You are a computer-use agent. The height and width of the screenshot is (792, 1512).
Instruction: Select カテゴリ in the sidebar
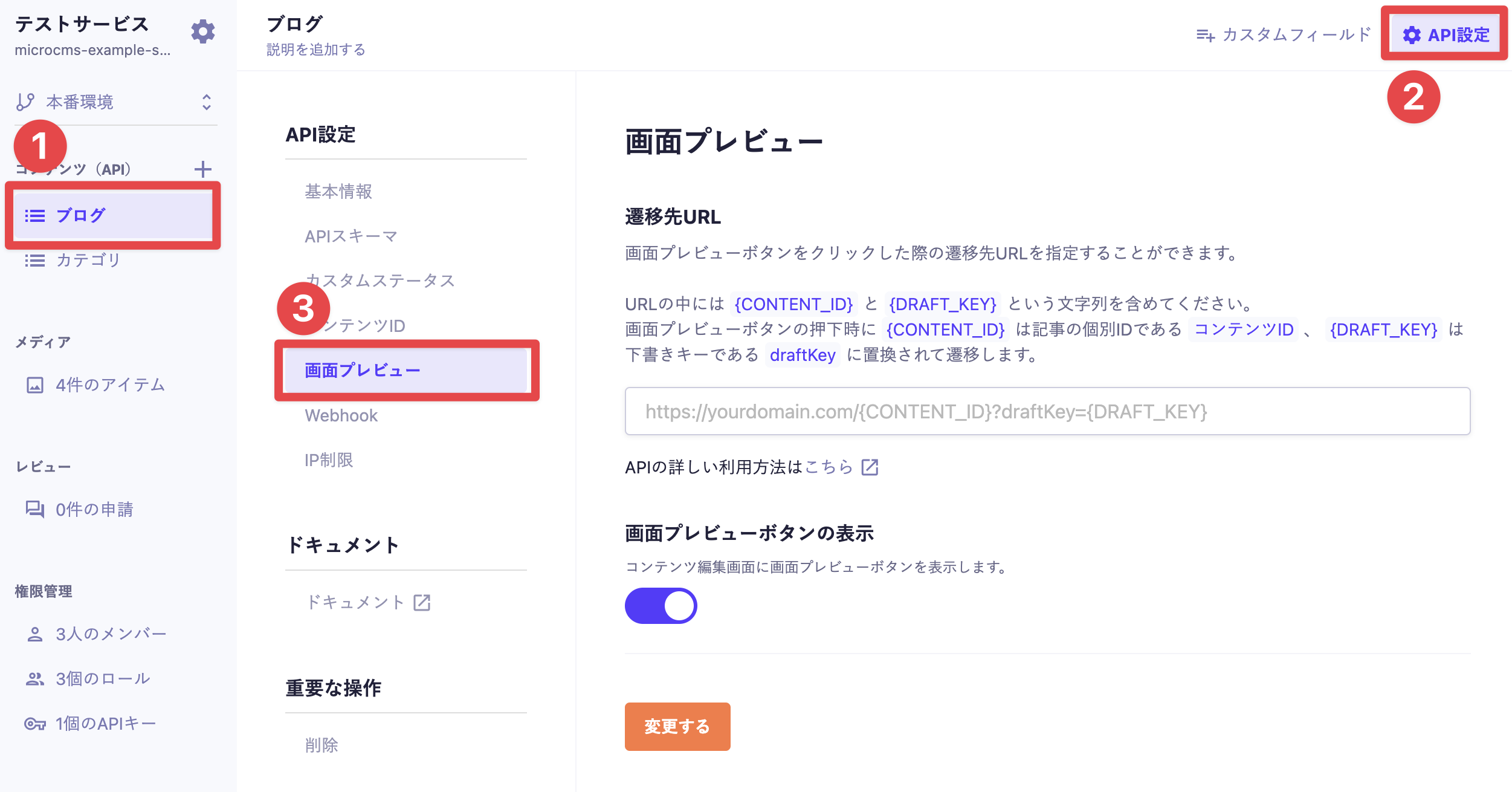pos(86,261)
